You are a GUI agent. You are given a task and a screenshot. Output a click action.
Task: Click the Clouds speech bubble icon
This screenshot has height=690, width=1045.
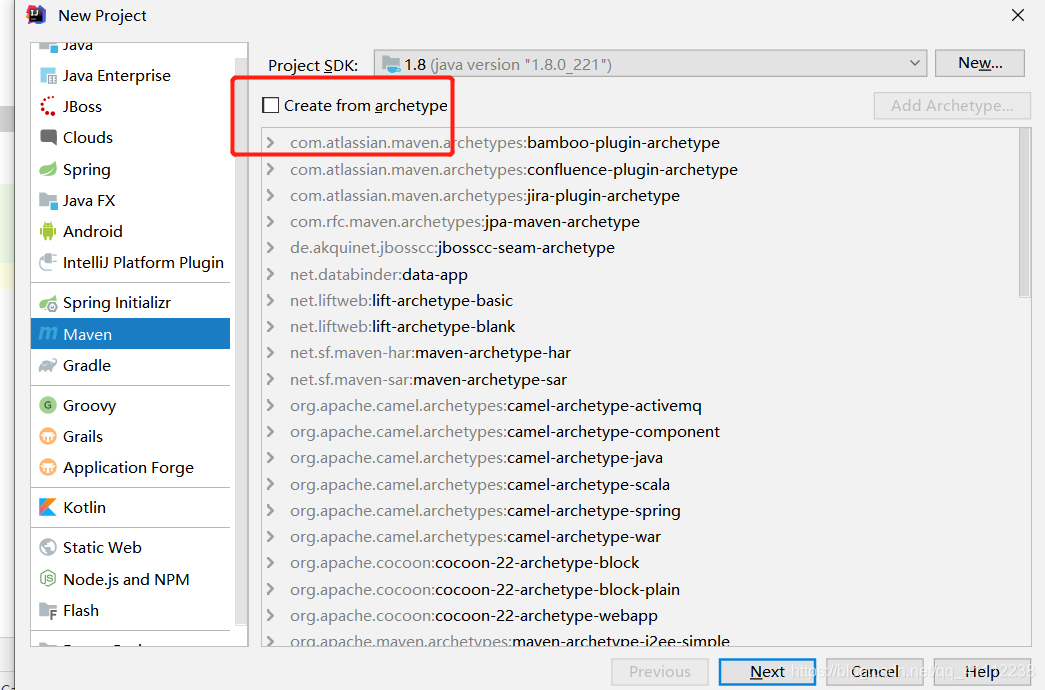(x=48, y=137)
